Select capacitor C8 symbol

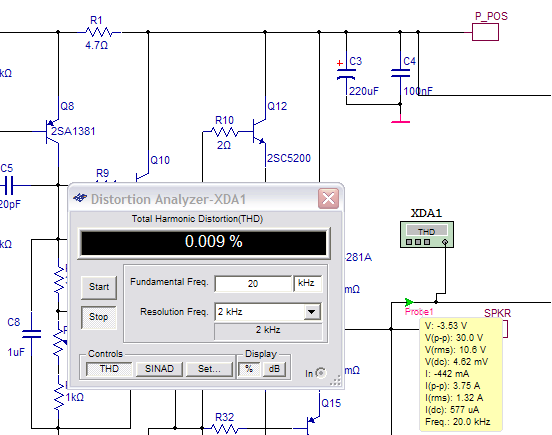(32, 333)
